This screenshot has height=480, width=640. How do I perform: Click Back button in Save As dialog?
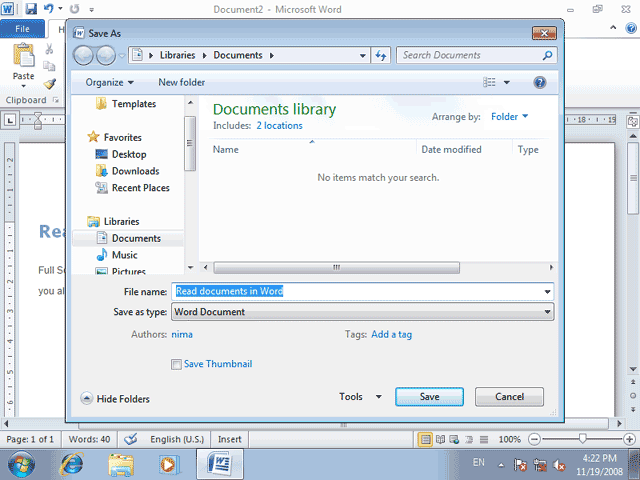pyautogui.click(x=84, y=55)
